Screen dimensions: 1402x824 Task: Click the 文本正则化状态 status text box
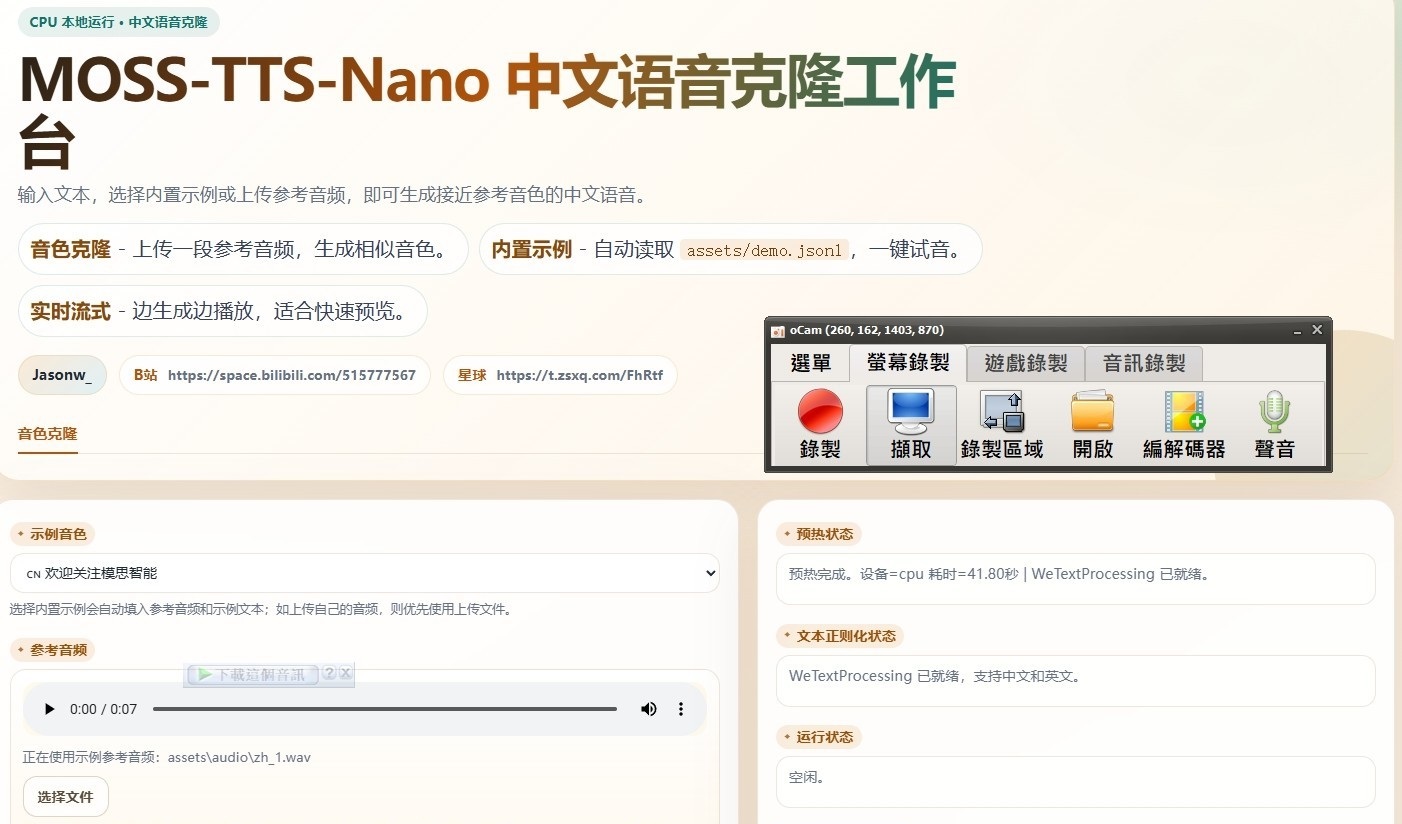pos(1076,680)
